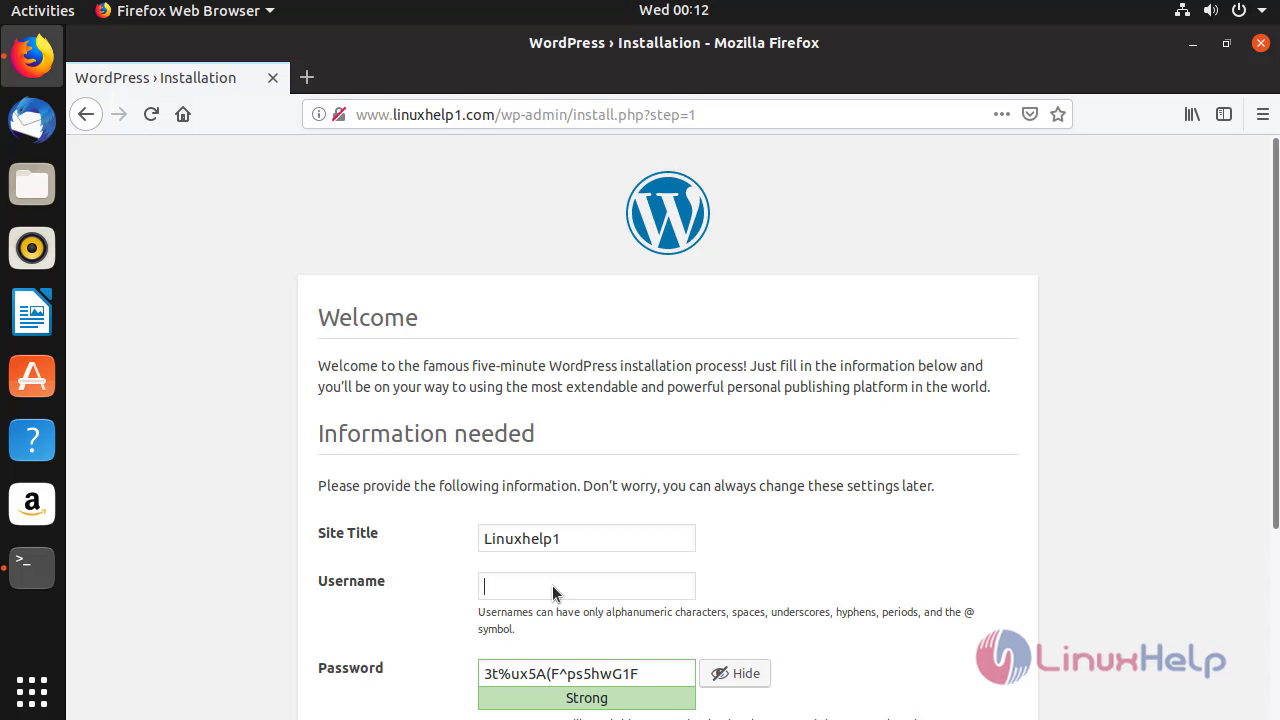Open Help from the dock
This screenshot has width=1280, height=720.
point(32,440)
